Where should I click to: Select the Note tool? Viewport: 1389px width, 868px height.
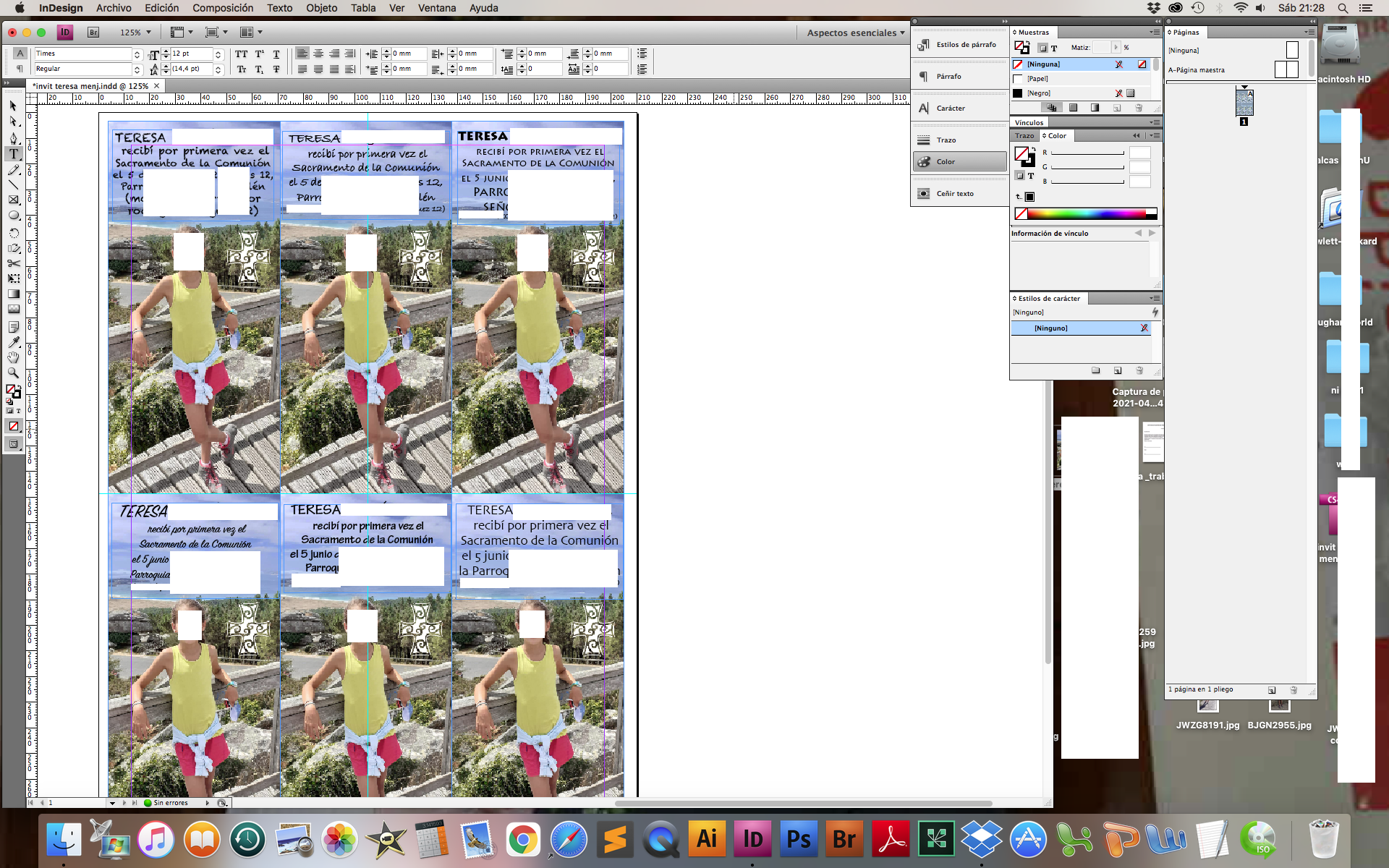(13, 327)
